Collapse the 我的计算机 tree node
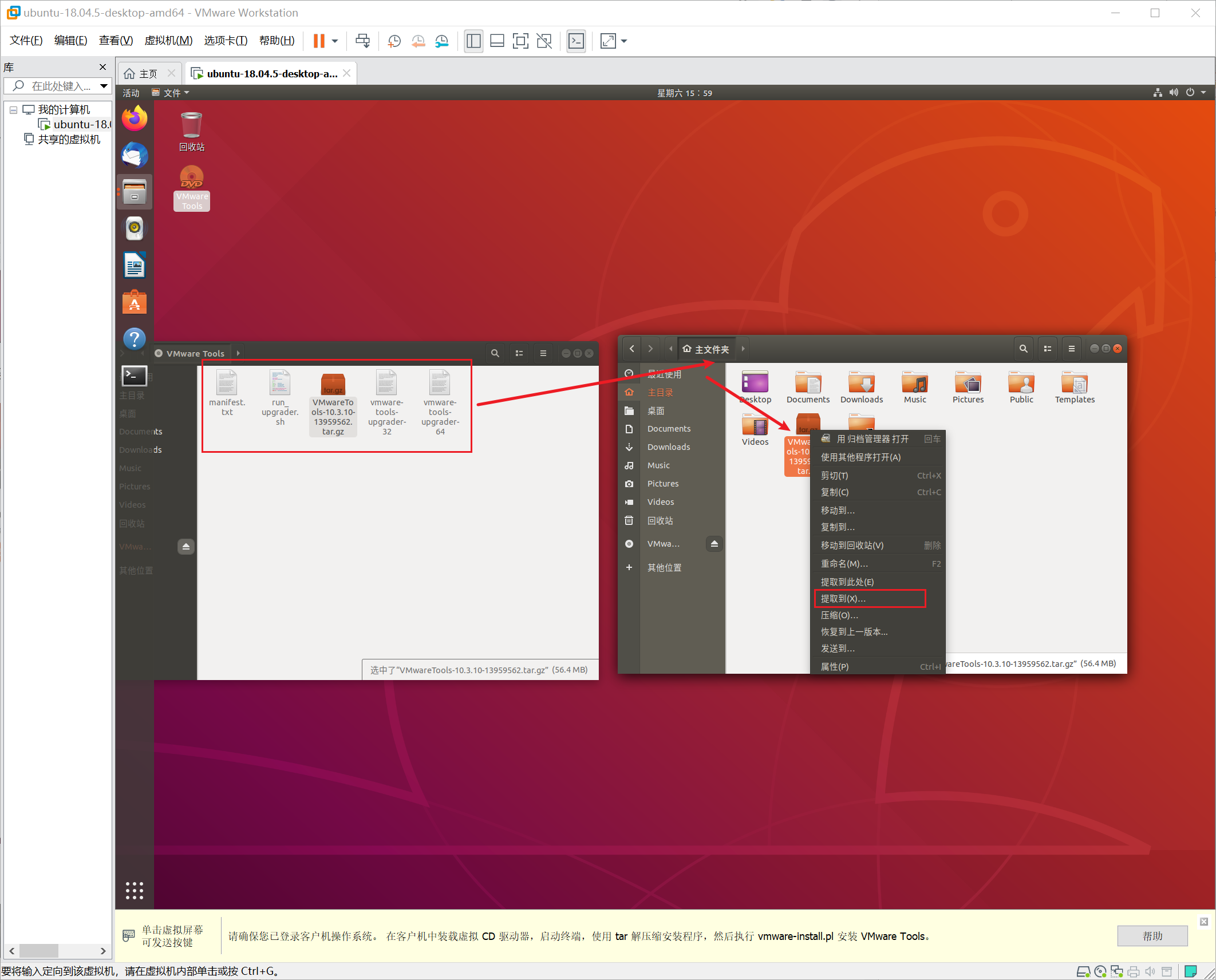Viewport: 1216px width, 980px height. (13, 109)
